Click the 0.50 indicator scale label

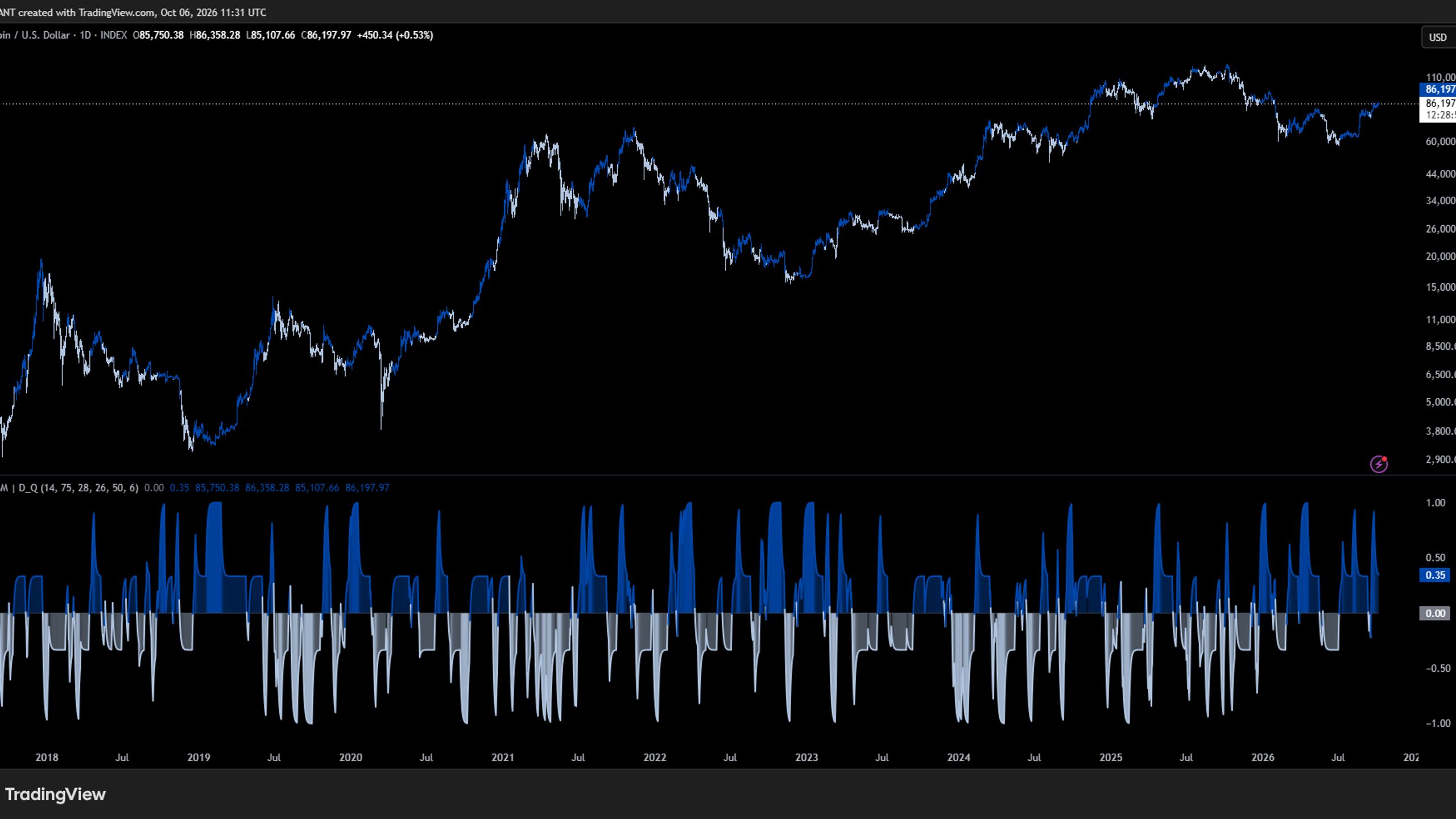(1436, 557)
